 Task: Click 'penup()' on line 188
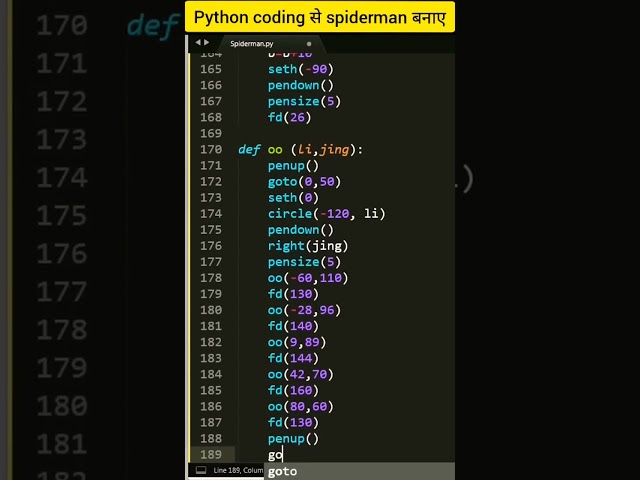293,439
